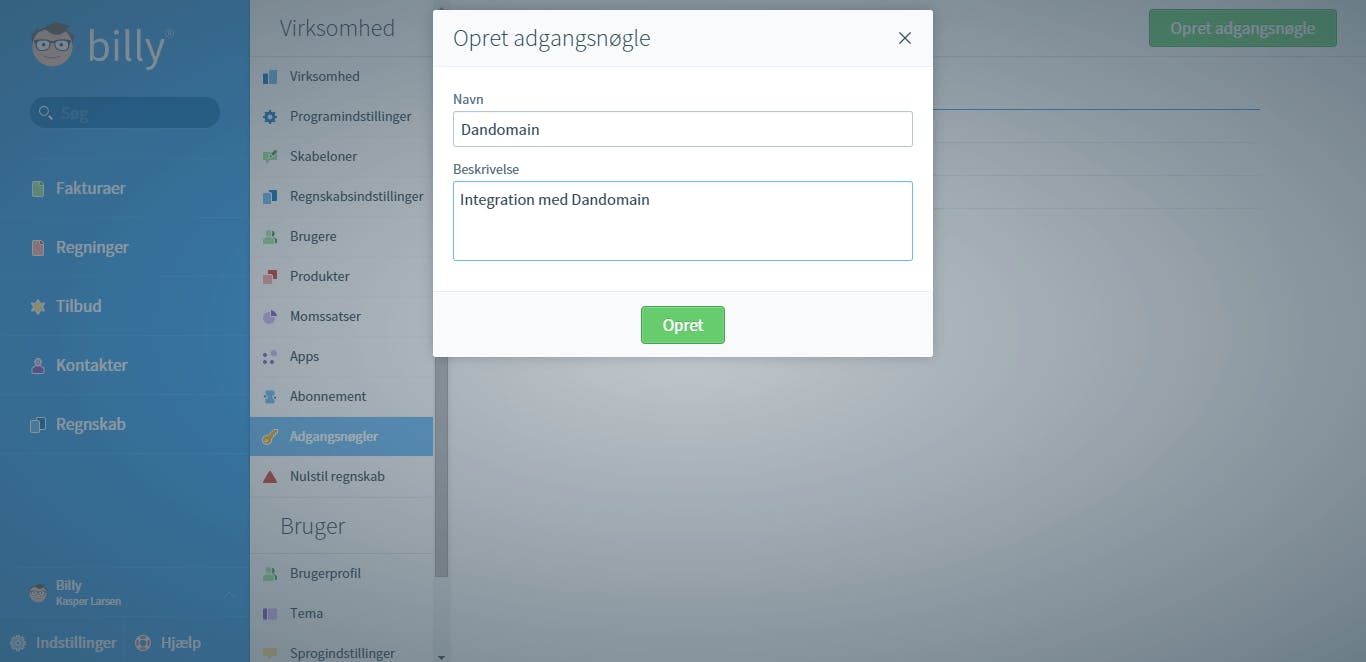This screenshot has height=662, width=1366.
Task: Select the Adgangsnøgler settings item
Action: click(342, 437)
